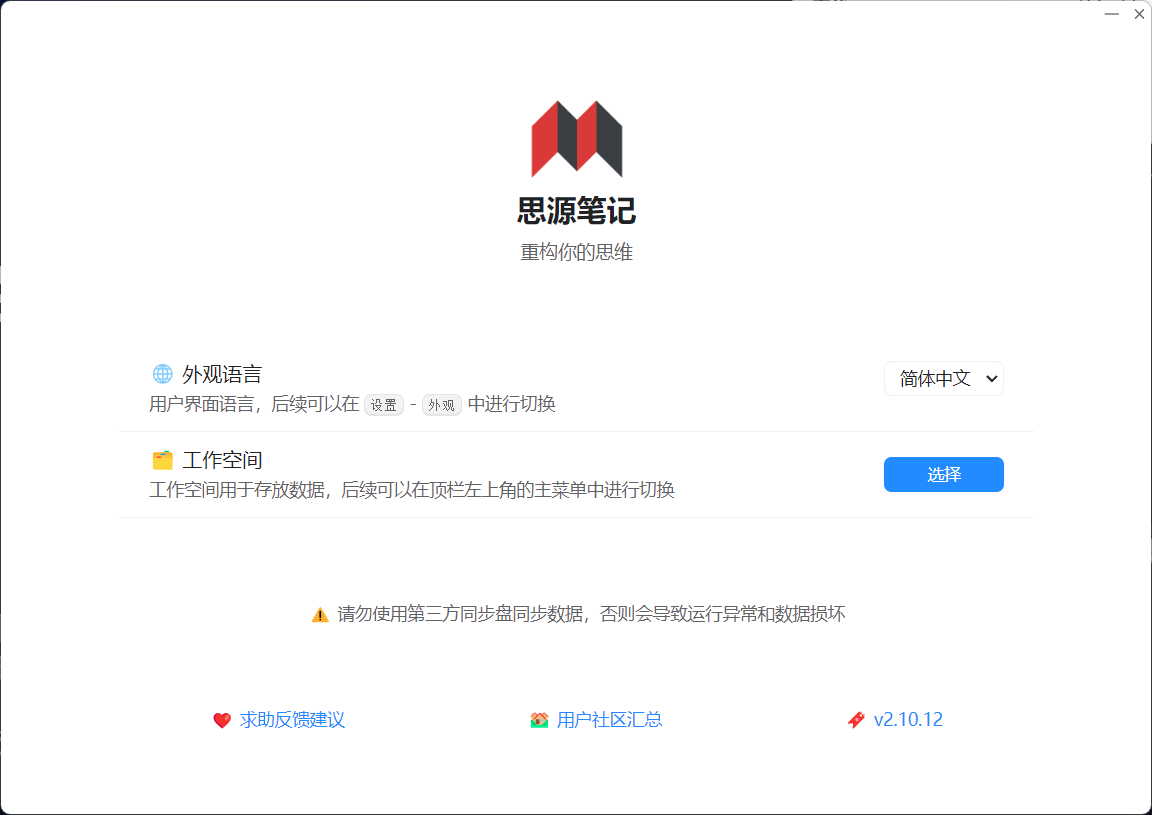This screenshot has height=815, width=1152.
Task: Click the yellow warning triangle icon
Action: coord(320,615)
